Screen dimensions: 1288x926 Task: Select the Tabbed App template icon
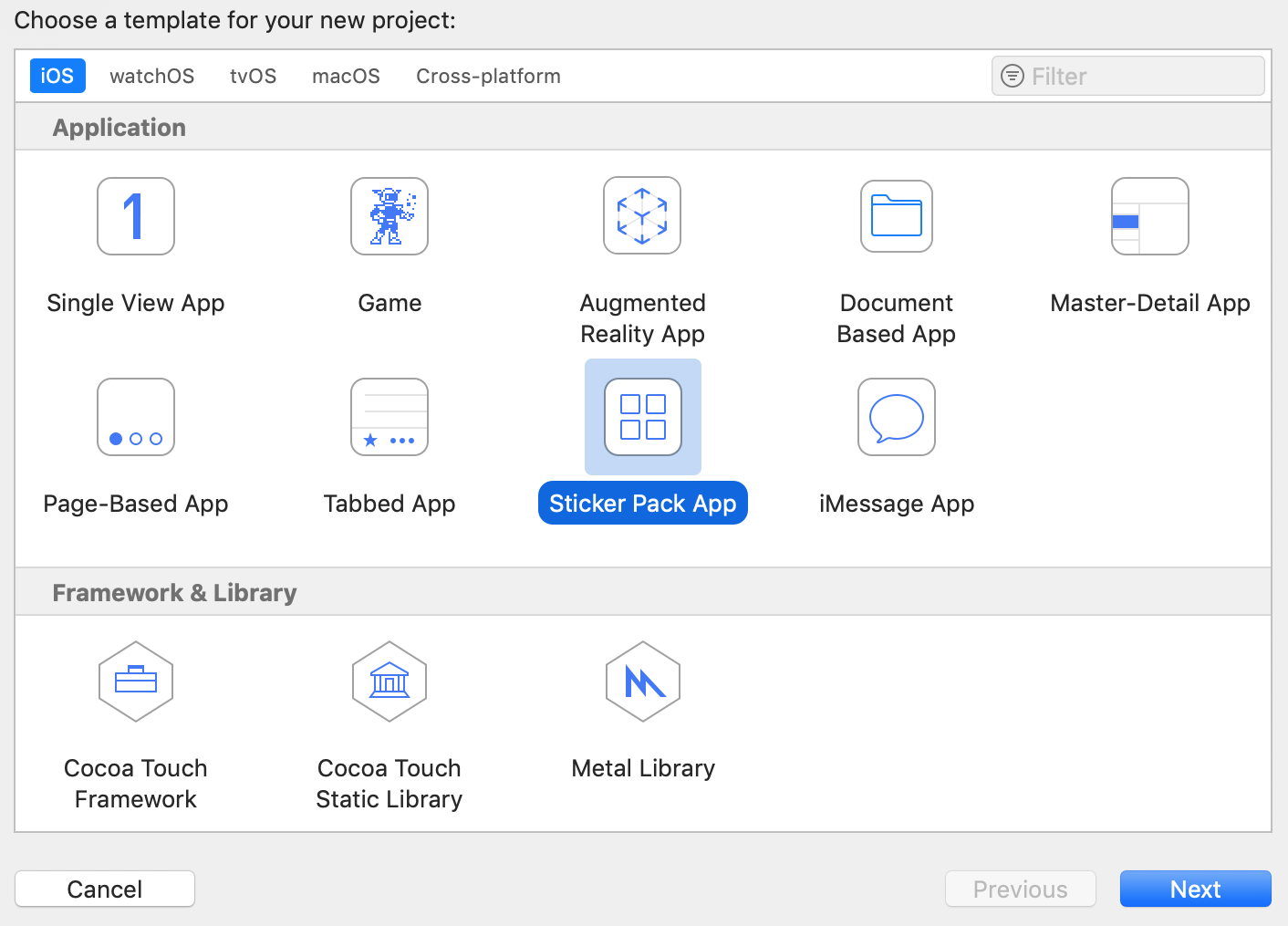[390, 417]
